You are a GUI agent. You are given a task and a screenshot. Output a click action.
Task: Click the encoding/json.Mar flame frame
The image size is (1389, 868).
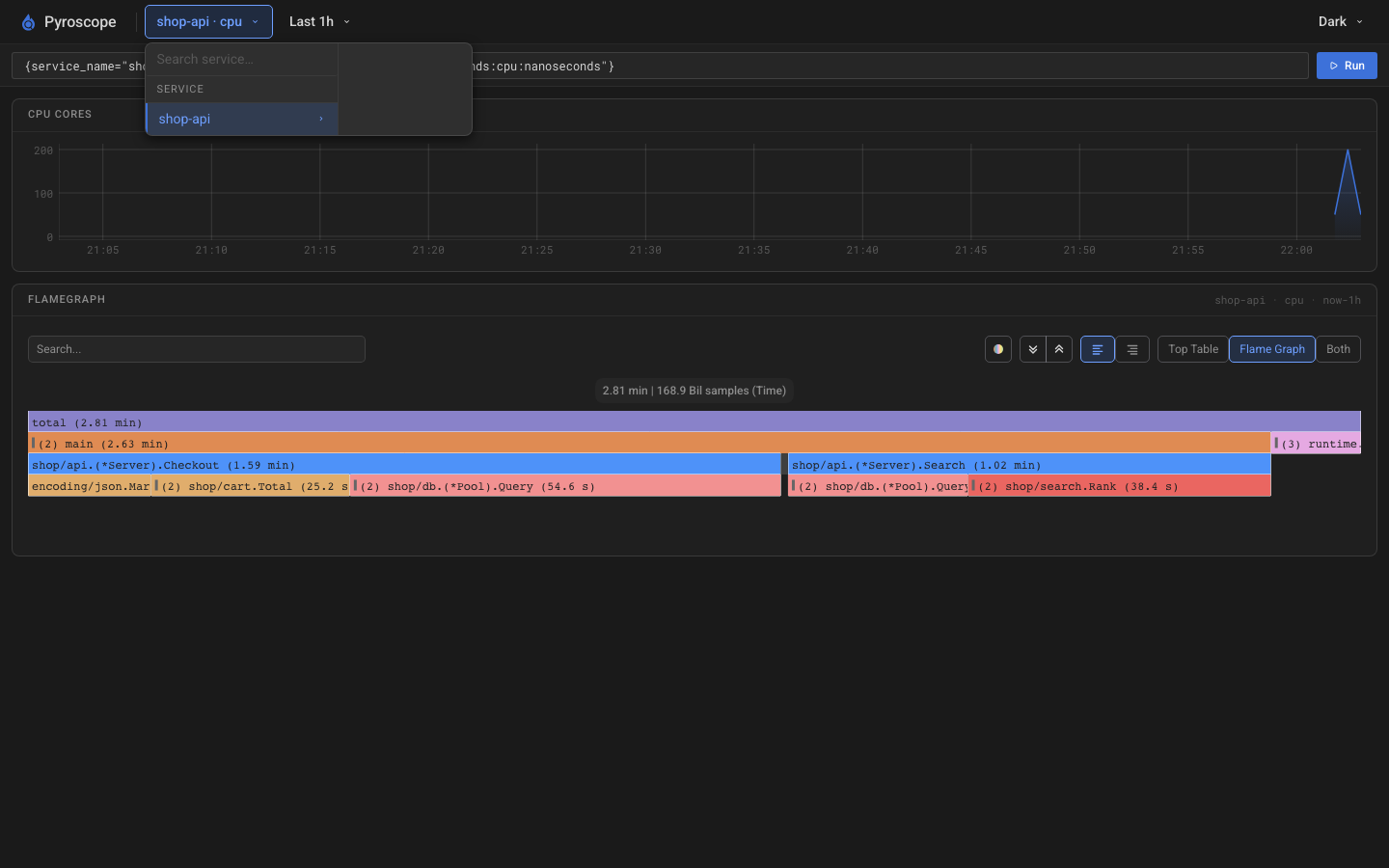[90, 486]
